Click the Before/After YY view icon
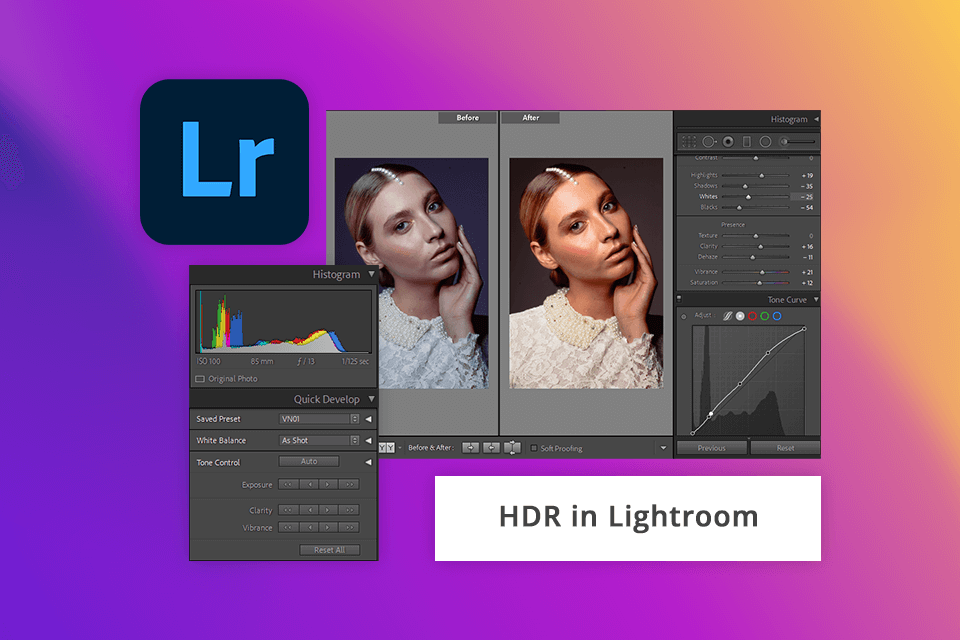Viewport: 960px width, 640px height. click(x=387, y=448)
